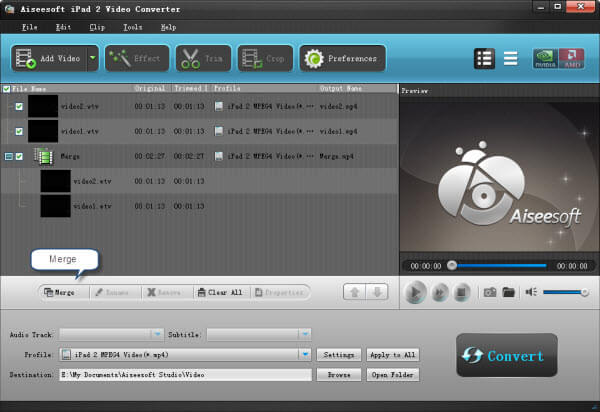Click the Open Folder button
The image size is (600, 412).
[393, 375]
